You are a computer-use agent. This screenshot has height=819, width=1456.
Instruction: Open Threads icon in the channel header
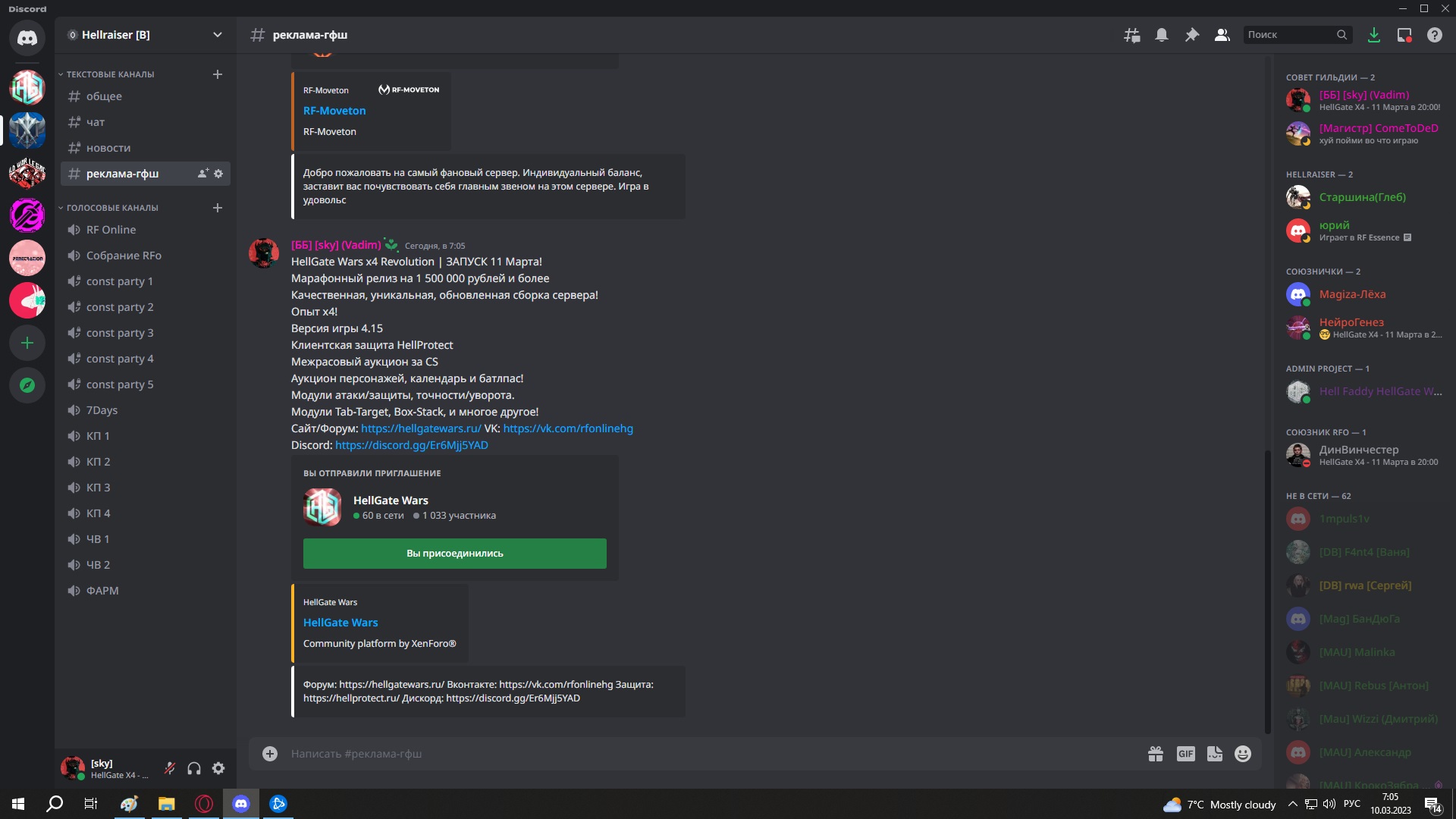[x=1131, y=35]
